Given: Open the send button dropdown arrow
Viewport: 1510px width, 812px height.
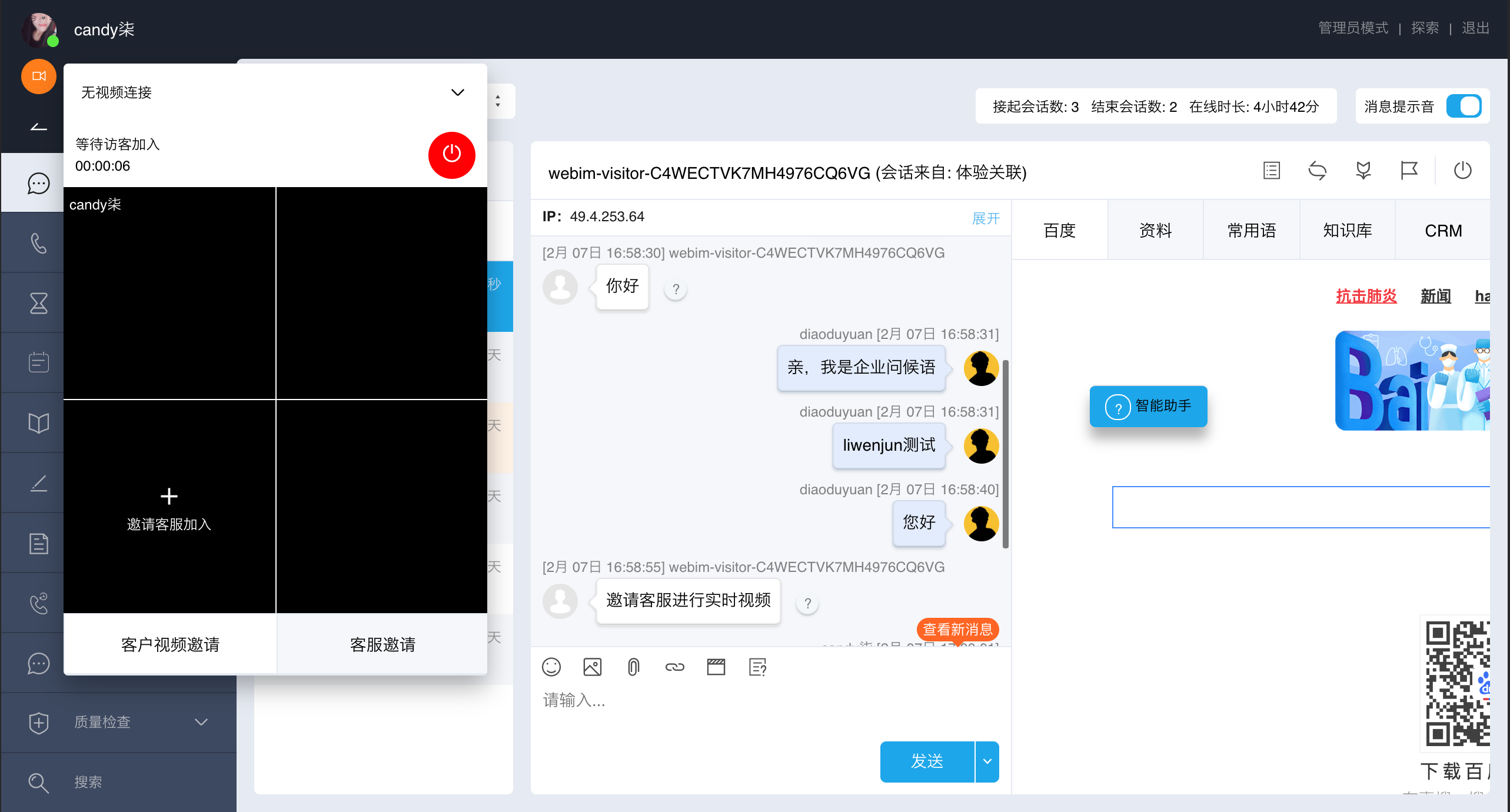Looking at the screenshot, I should coord(986,761).
